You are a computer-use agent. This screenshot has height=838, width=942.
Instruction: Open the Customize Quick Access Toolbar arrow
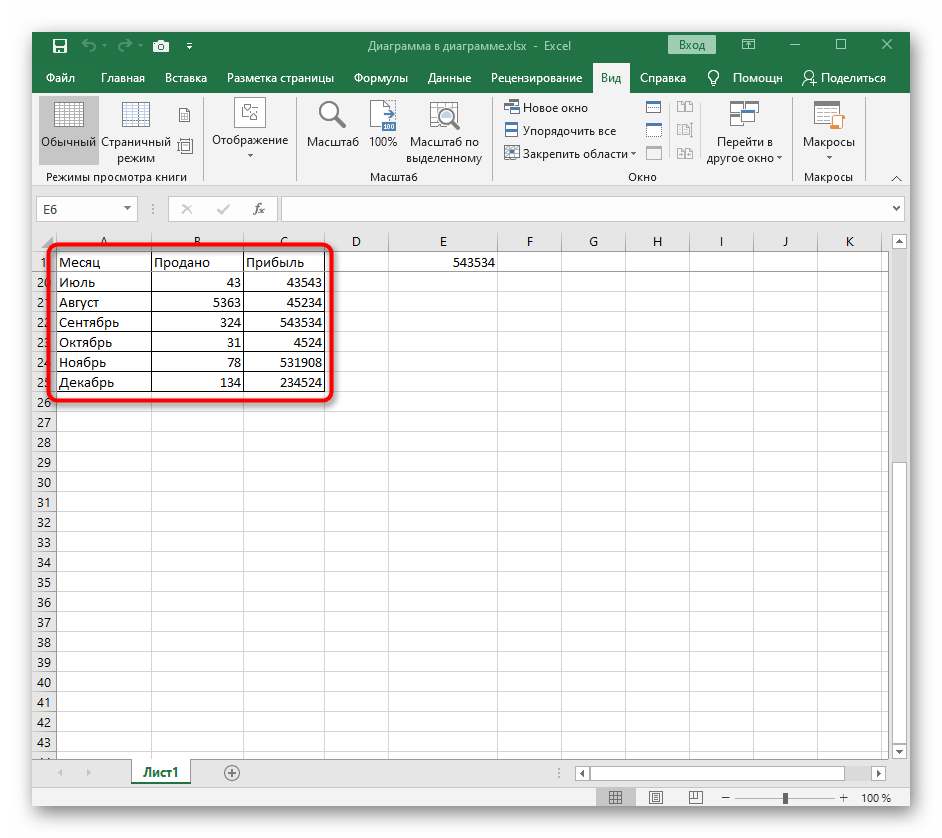click(x=189, y=46)
